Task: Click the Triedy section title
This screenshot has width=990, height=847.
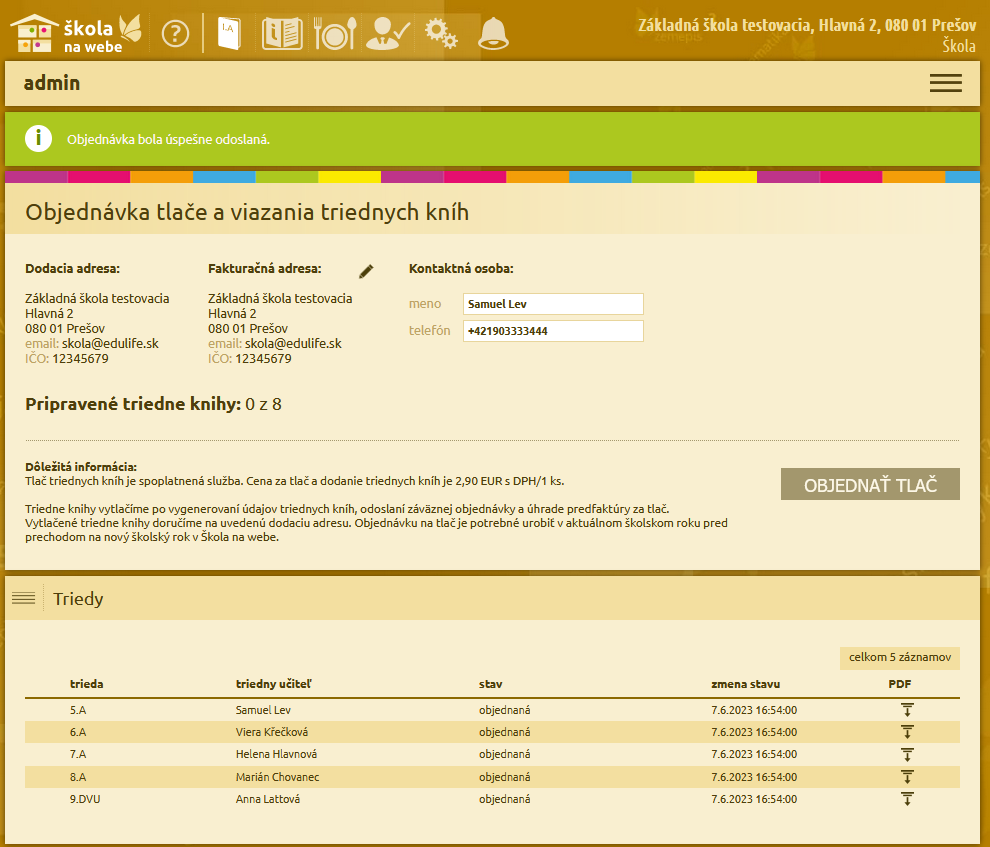Action: (x=78, y=598)
